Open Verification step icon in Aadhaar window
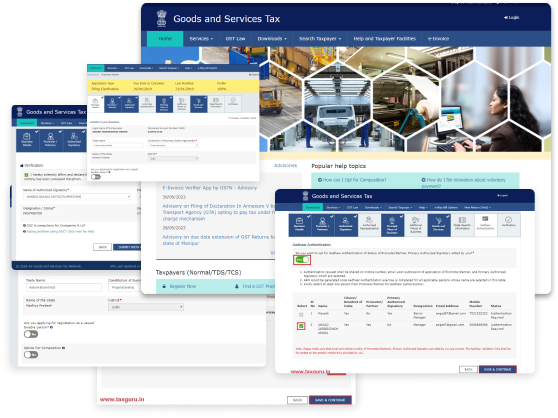The image size is (558, 418). pyautogui.click(x=508, y=225)
